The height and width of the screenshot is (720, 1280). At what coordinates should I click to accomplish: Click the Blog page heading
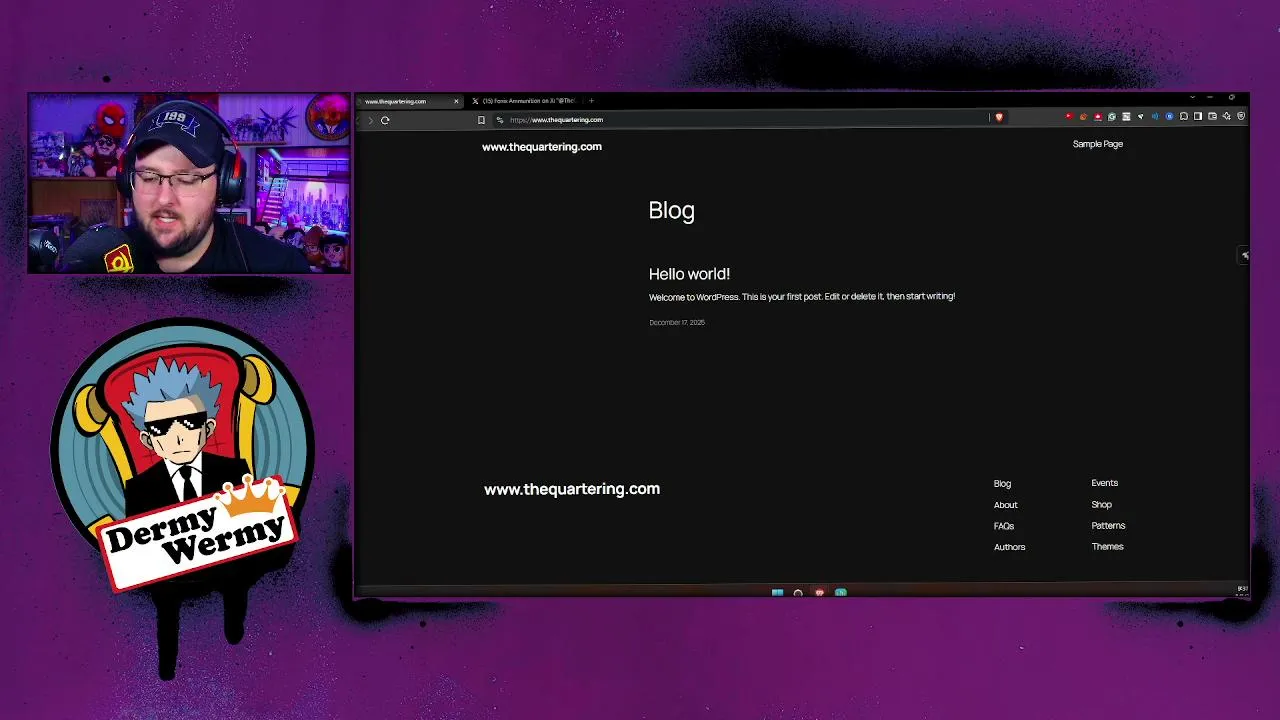click(x=672, y=210)
